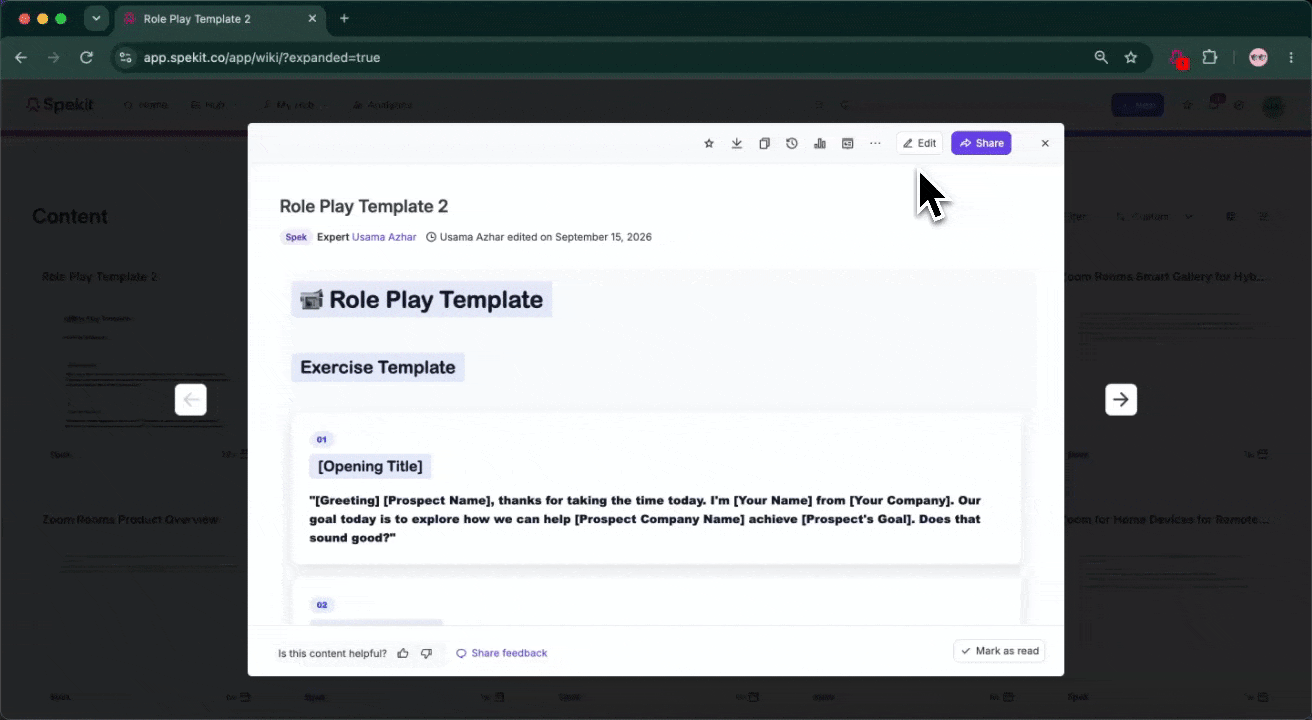Favorite this Spek with the star icon

pos(709,144)
